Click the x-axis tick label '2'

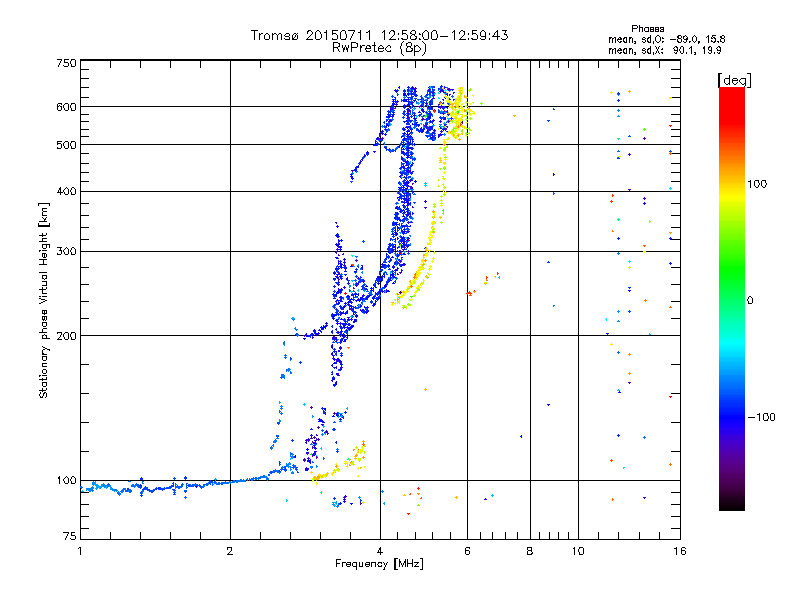(x=230, y=551)
